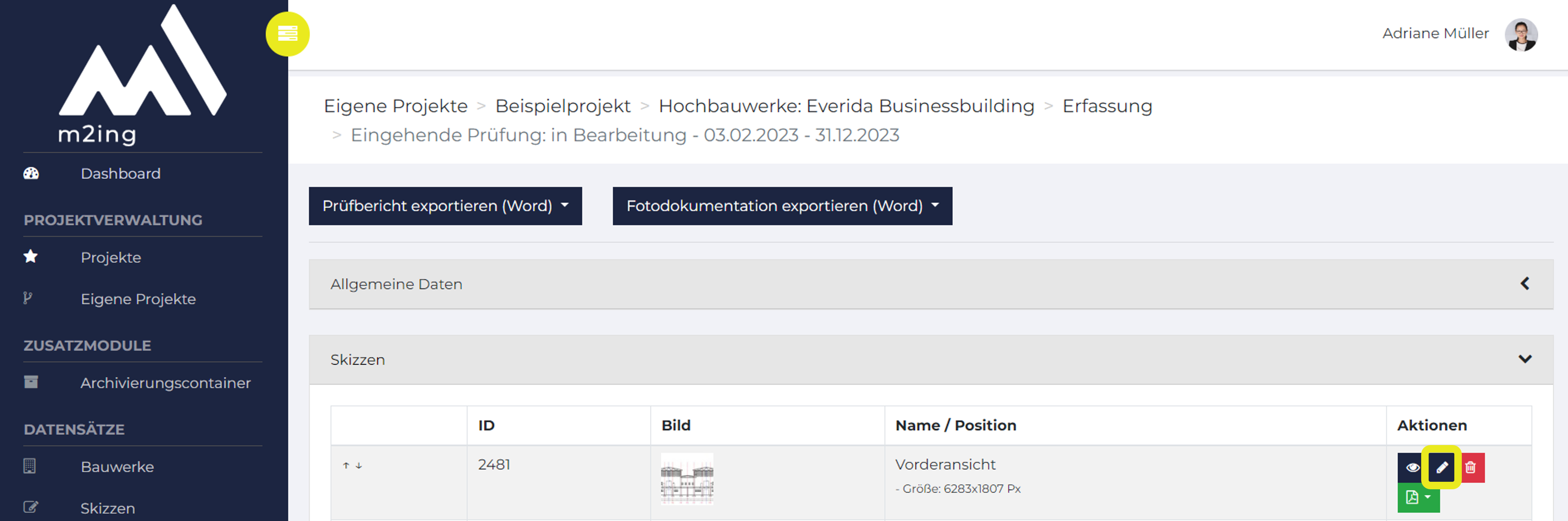Viewport: 1568px width, 521px height.
Task: Click the PROJEKTVERWALTUNG section heading
Action: click(x=113, y=220)
